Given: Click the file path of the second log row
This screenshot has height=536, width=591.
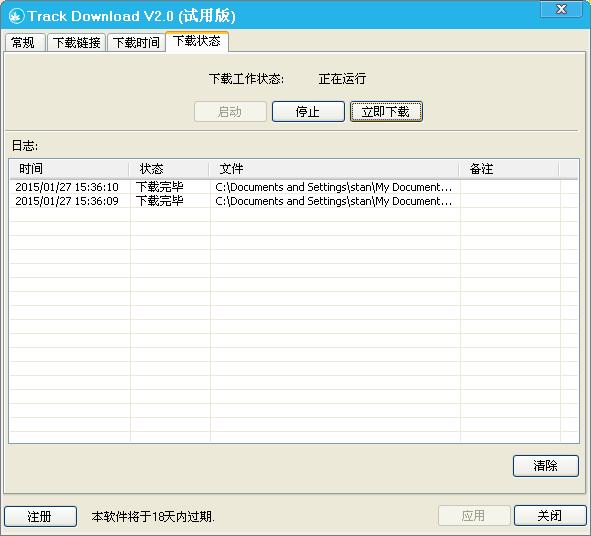Looking at the screenshot, I should point(334,201).
